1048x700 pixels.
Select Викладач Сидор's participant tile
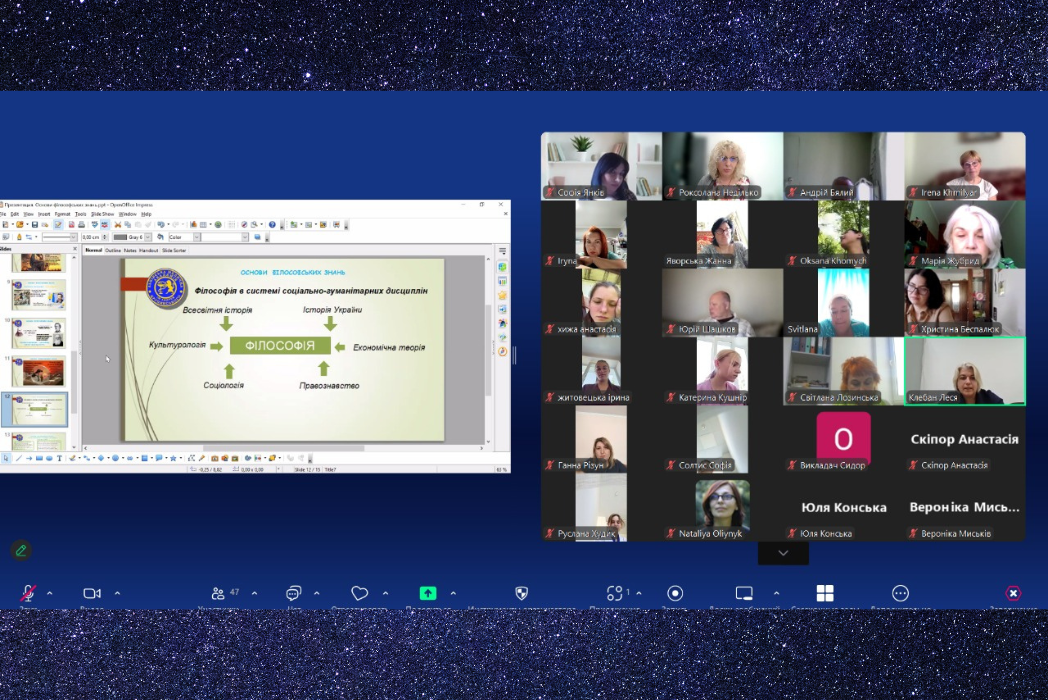(843, 439)
